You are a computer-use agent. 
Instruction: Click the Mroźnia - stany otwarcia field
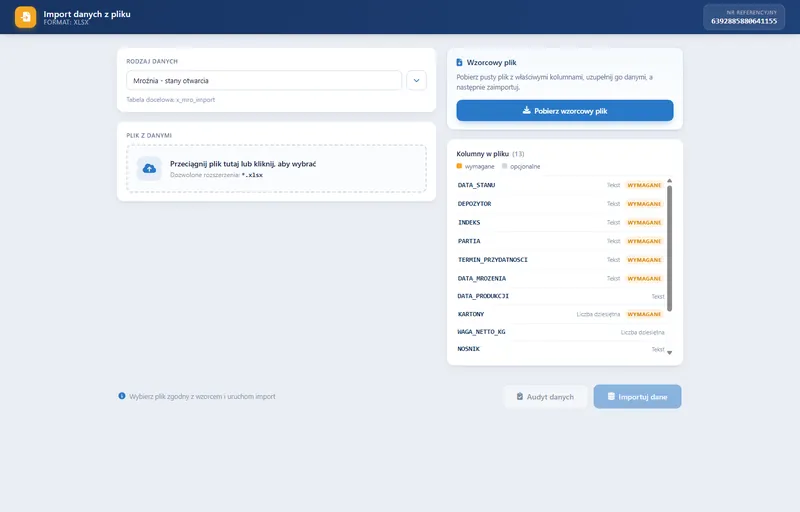click(264, 81)
